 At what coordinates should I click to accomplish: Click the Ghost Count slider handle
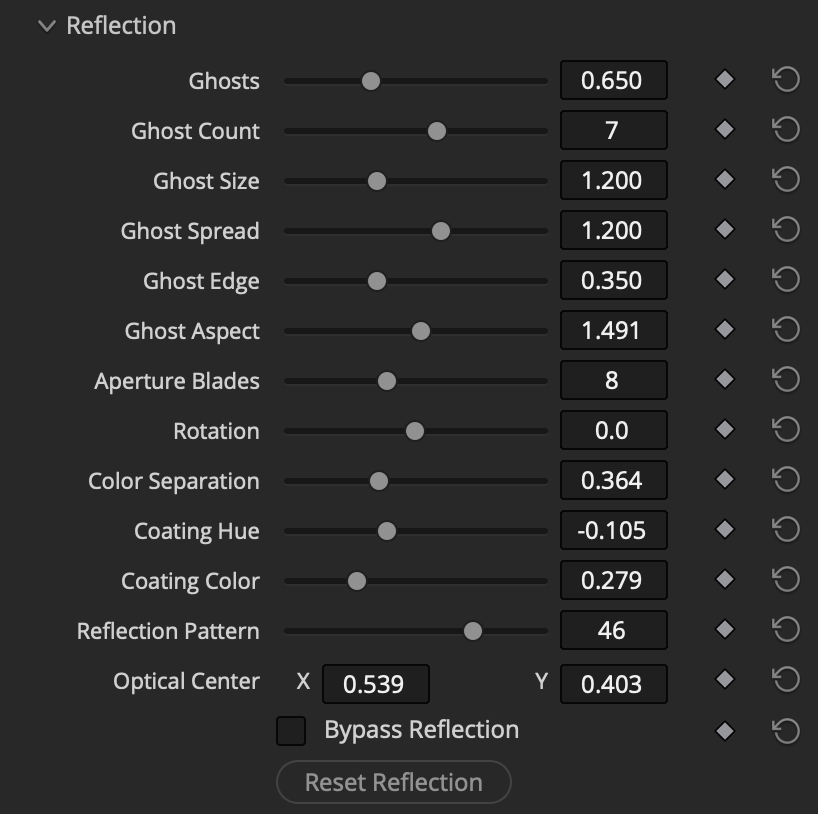pyautogui.click(x=437, y=131)
